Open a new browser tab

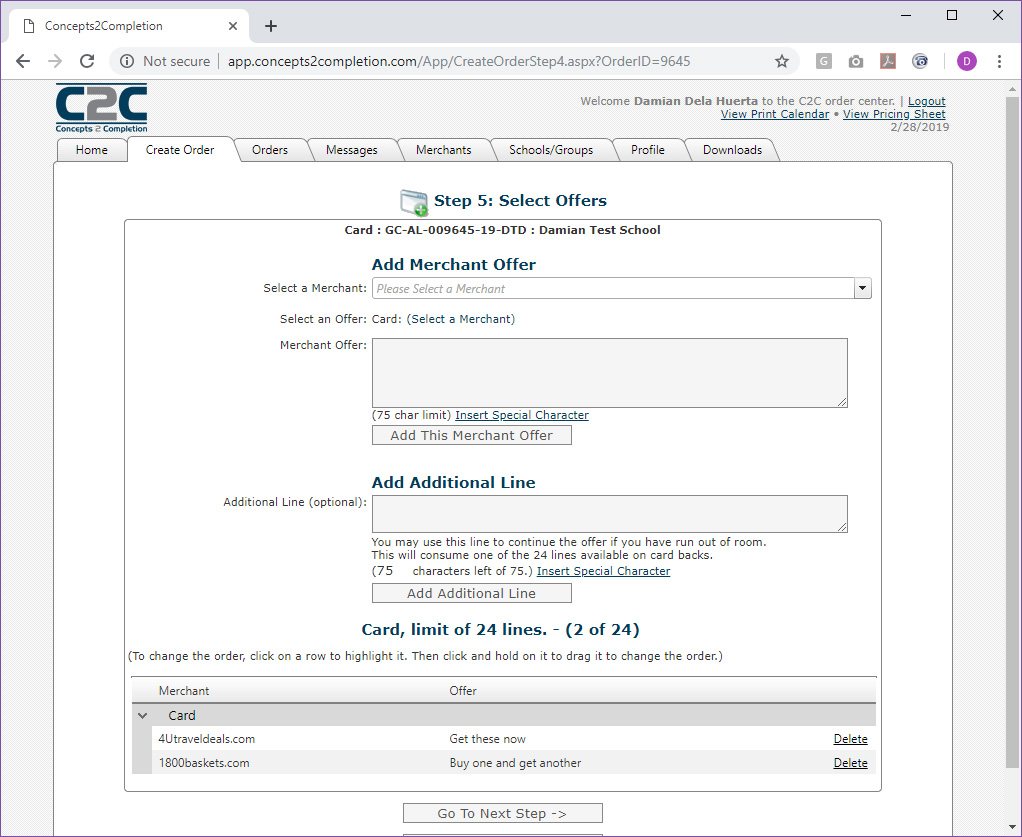click(271, 26)
